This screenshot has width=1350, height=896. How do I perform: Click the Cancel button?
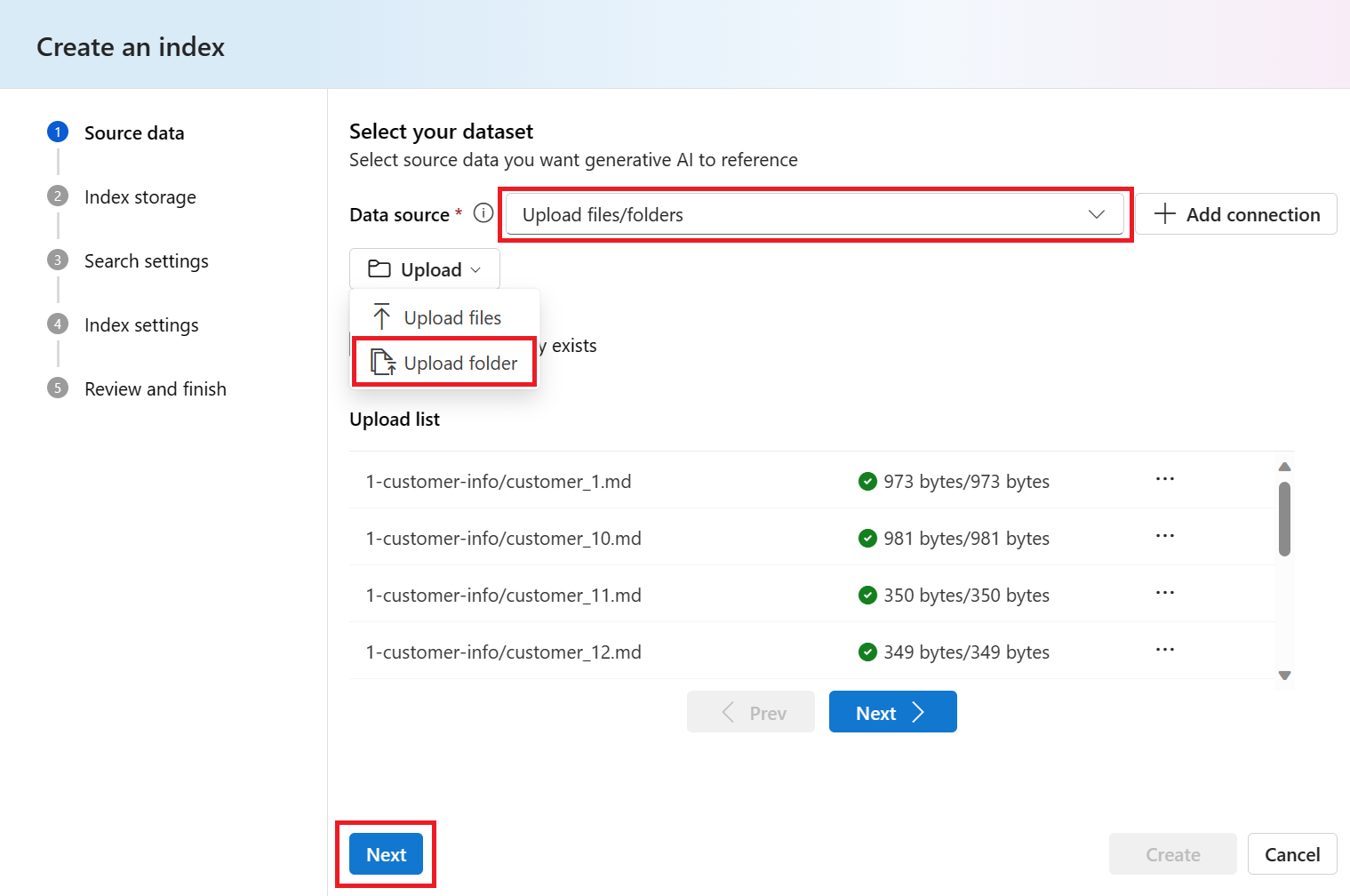[x=1292, y=854]
